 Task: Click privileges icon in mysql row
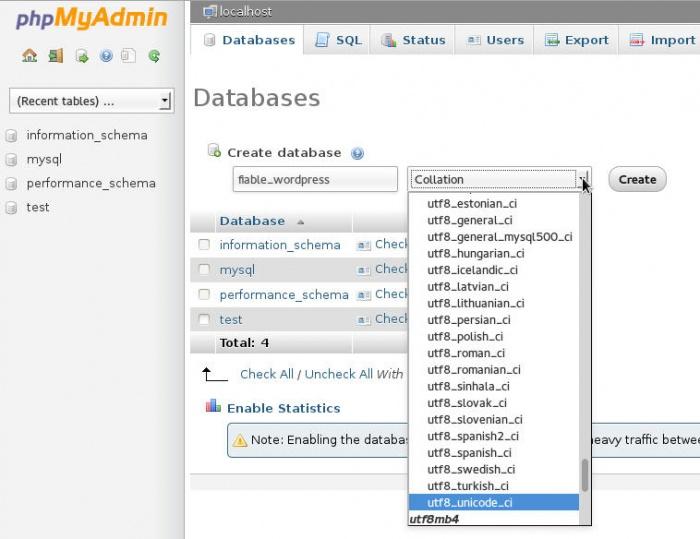click(x=364, y=270)
